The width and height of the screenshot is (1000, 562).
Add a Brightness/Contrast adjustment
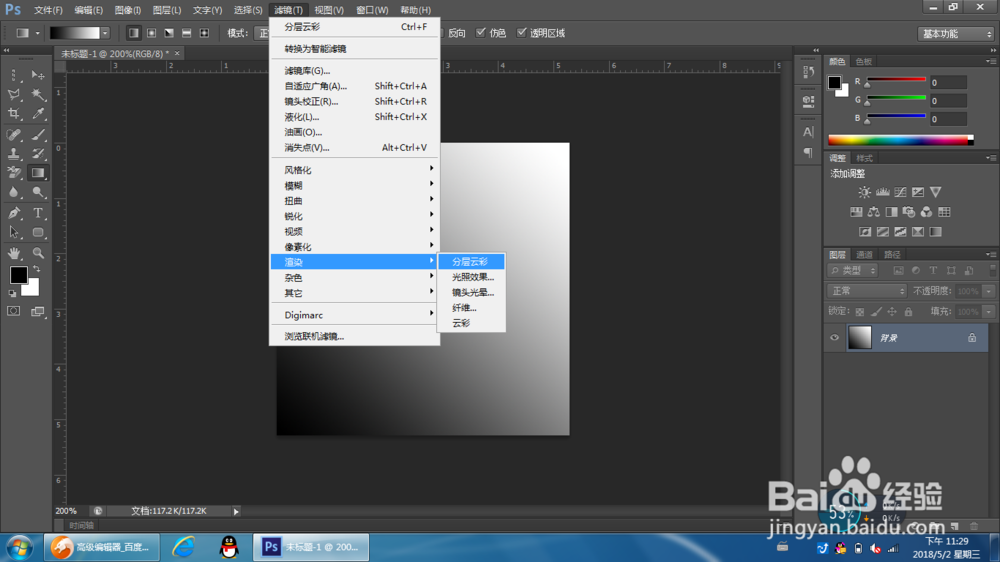(x=864, y=192)
